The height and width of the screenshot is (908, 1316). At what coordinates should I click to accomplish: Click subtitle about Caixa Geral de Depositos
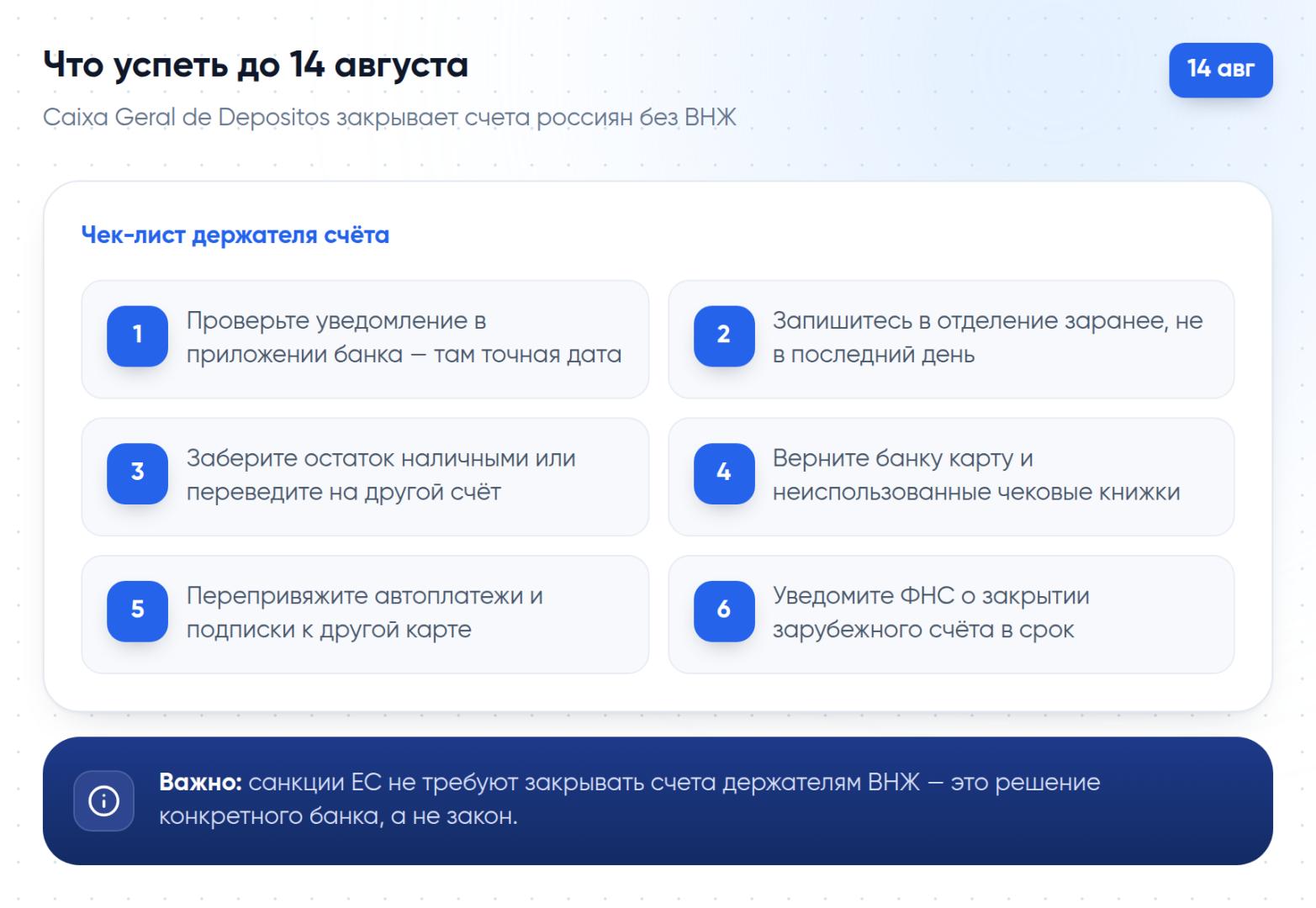tap(389, 117)
